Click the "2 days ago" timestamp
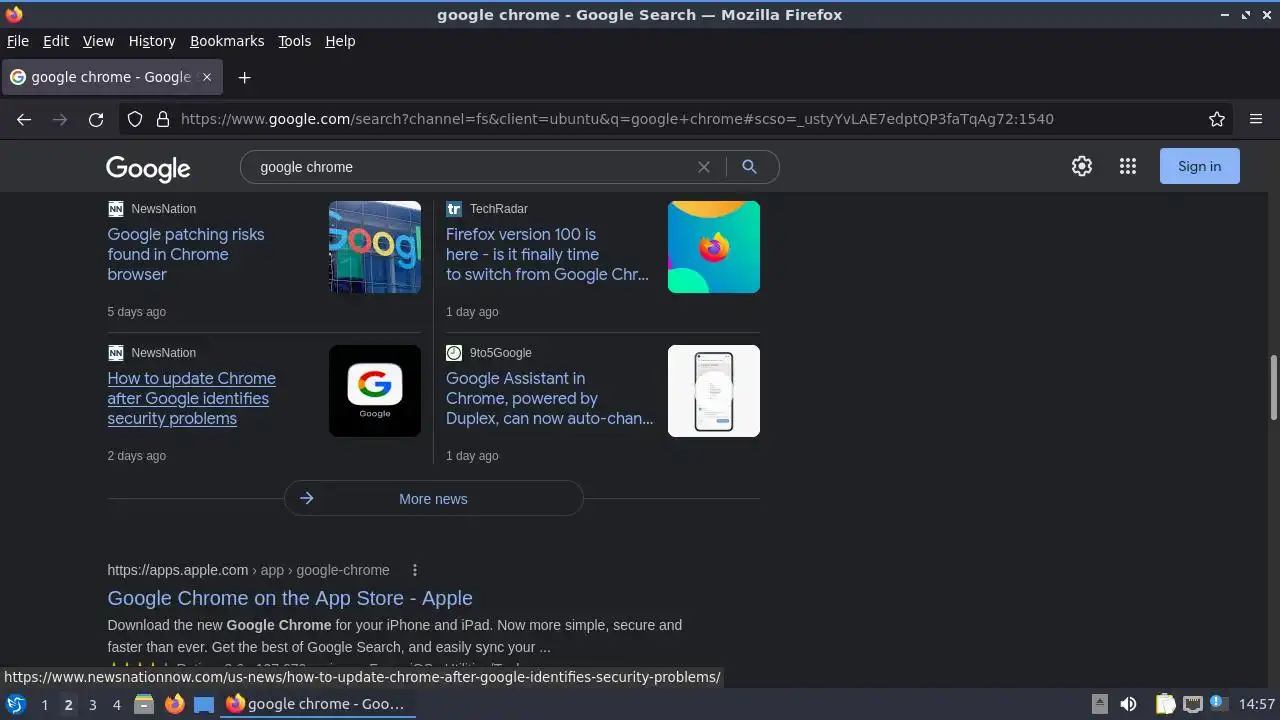 (137, 456)
